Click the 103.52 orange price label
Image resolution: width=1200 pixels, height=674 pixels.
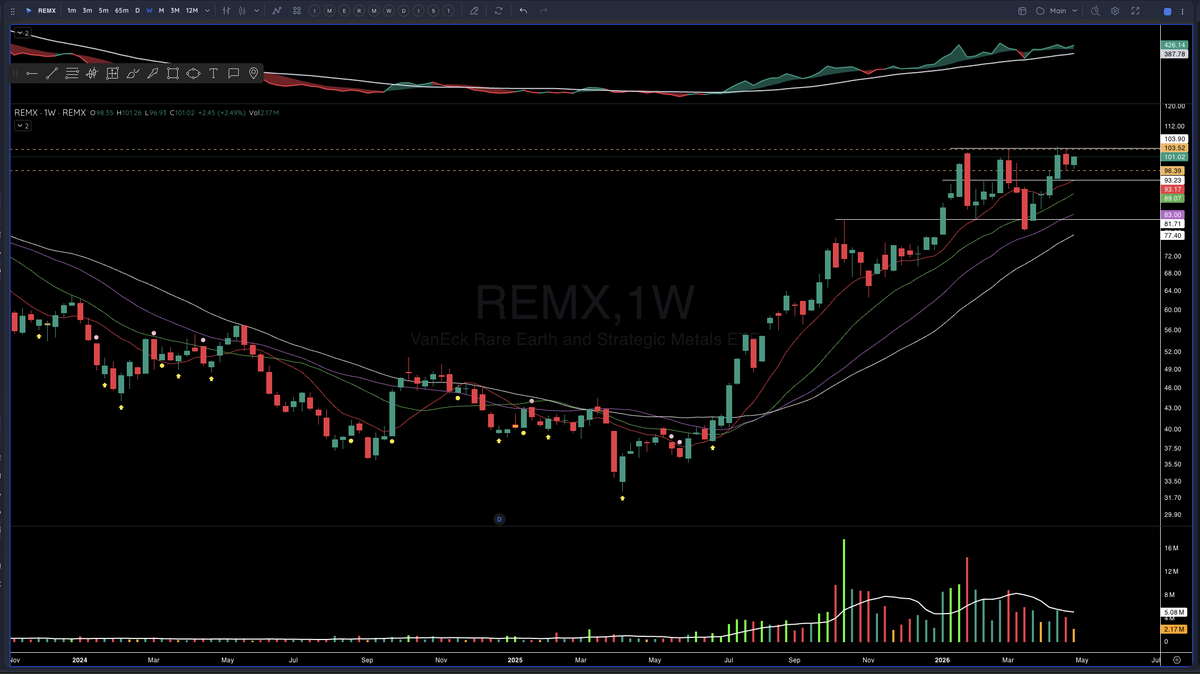tap(1174, 148)
